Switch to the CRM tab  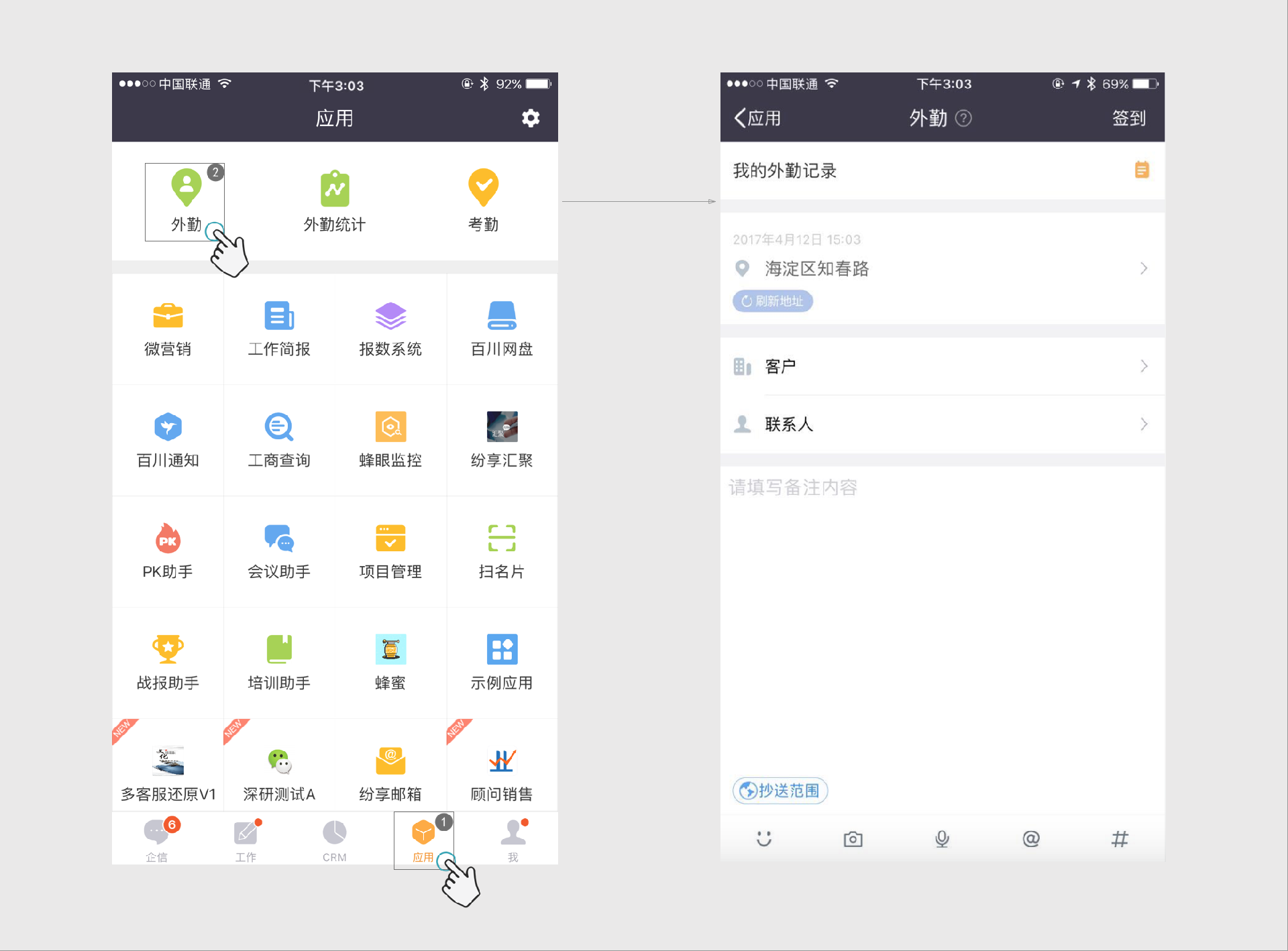click(x=335, y=840)
